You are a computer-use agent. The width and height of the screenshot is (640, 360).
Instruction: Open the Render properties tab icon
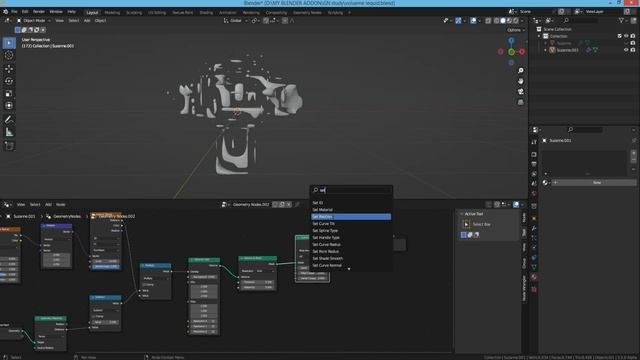[x=534, y=154]
